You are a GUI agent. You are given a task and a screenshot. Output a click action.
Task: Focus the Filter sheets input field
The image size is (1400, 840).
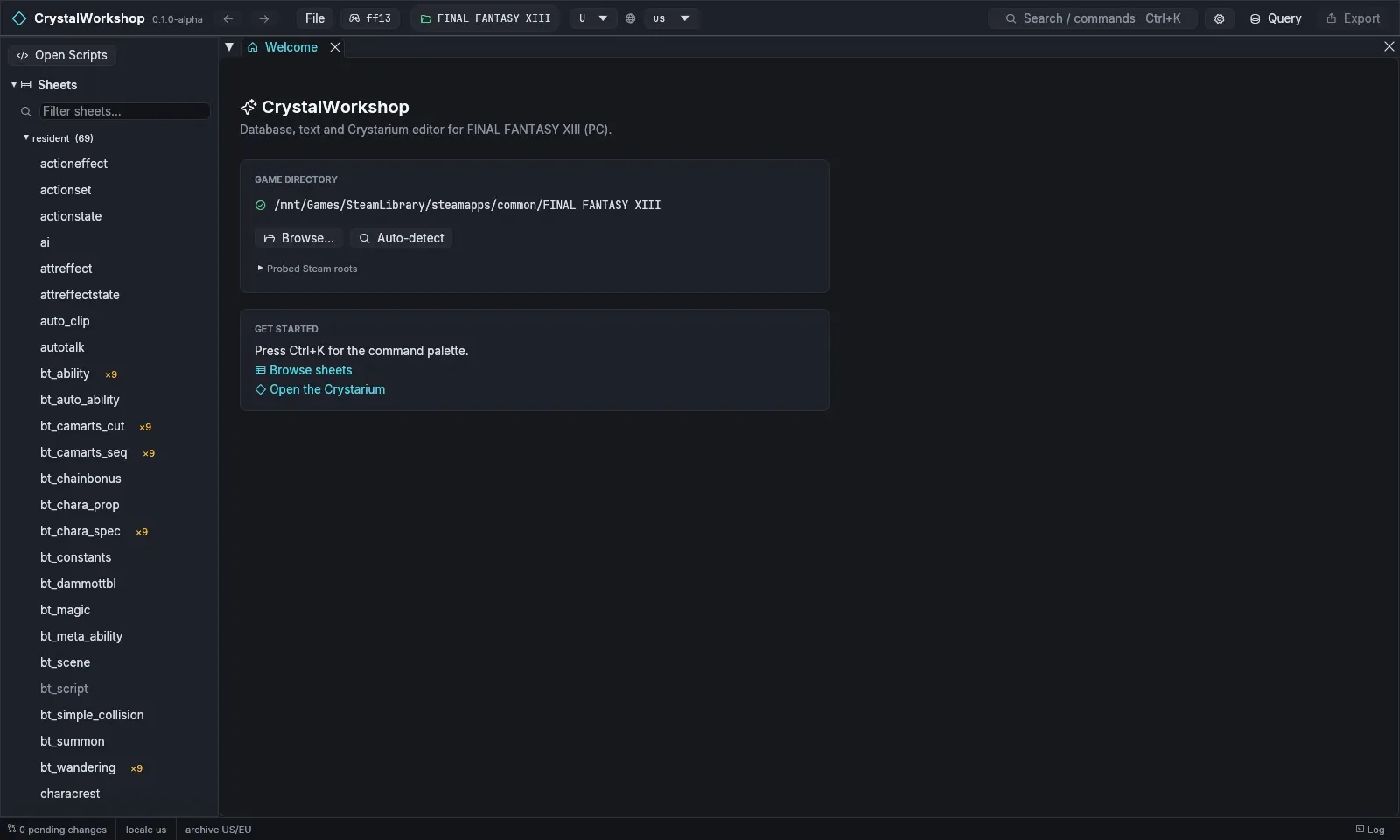[124, 111]
